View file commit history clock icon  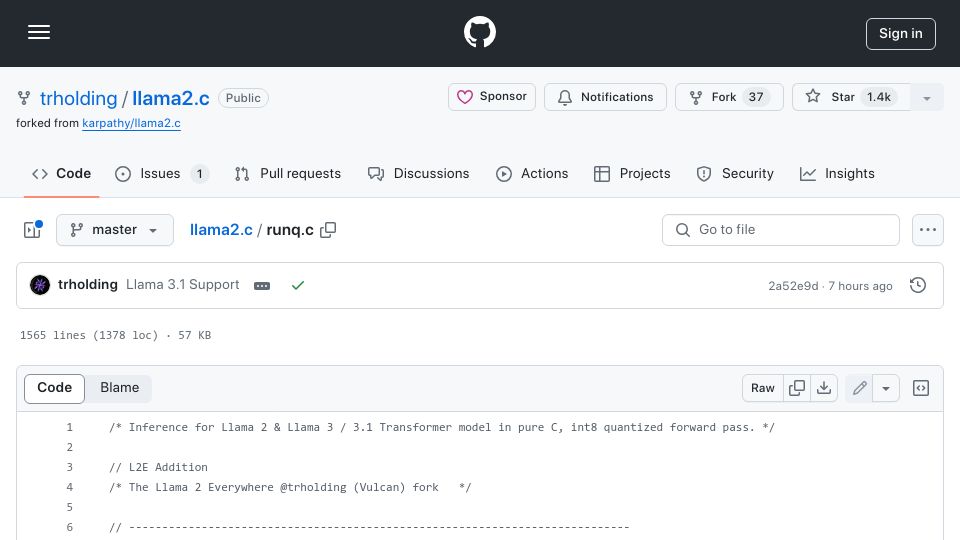(917, 285)
